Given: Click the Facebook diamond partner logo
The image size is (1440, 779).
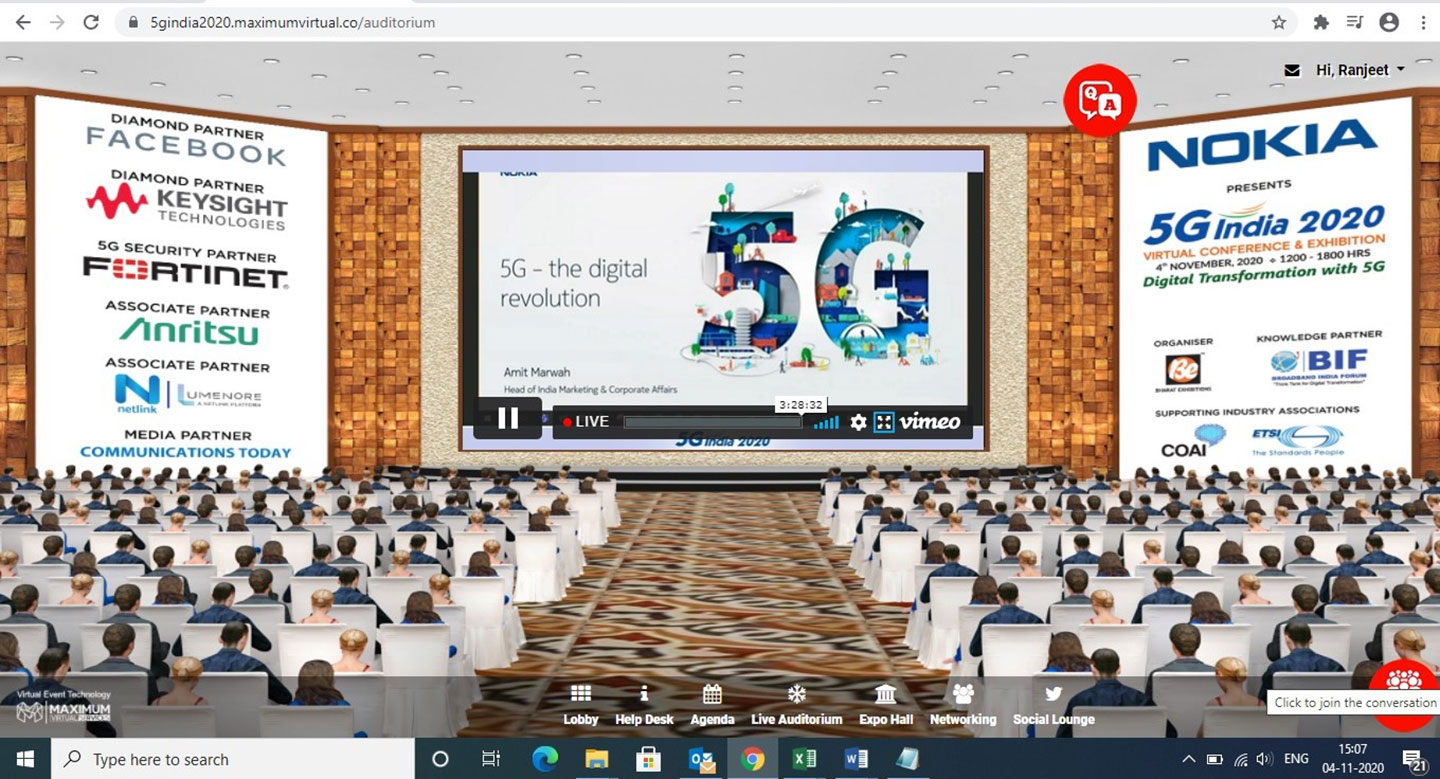Looking at the screenshot, I should [x=186, y=146].
